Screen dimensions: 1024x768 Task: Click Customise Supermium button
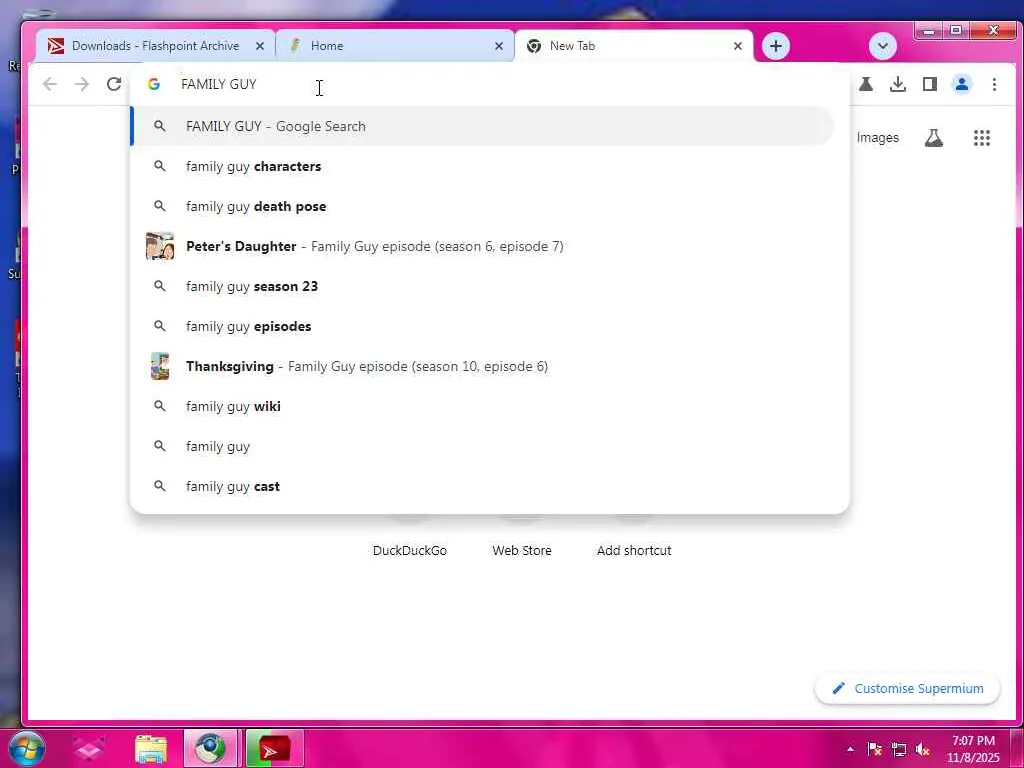tap(908, 688)
